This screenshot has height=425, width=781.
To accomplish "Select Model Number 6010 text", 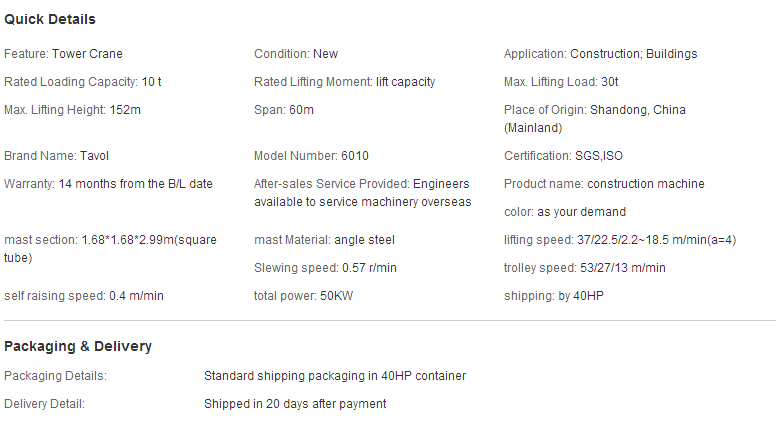I will click(x=355, y=156).
